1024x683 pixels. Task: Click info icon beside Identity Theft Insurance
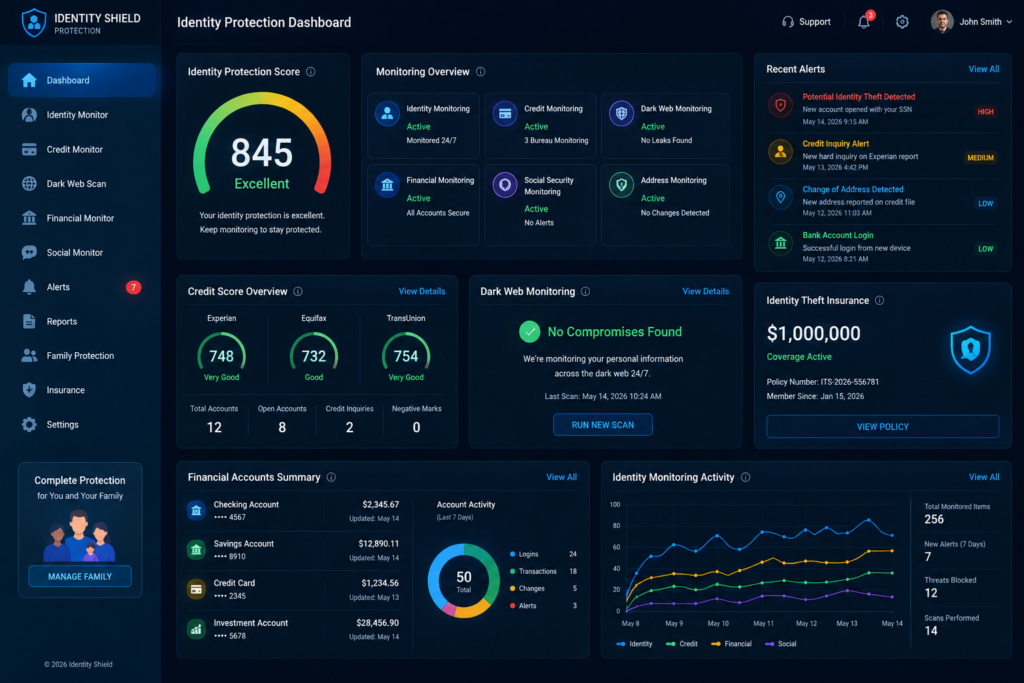[880, 300]
